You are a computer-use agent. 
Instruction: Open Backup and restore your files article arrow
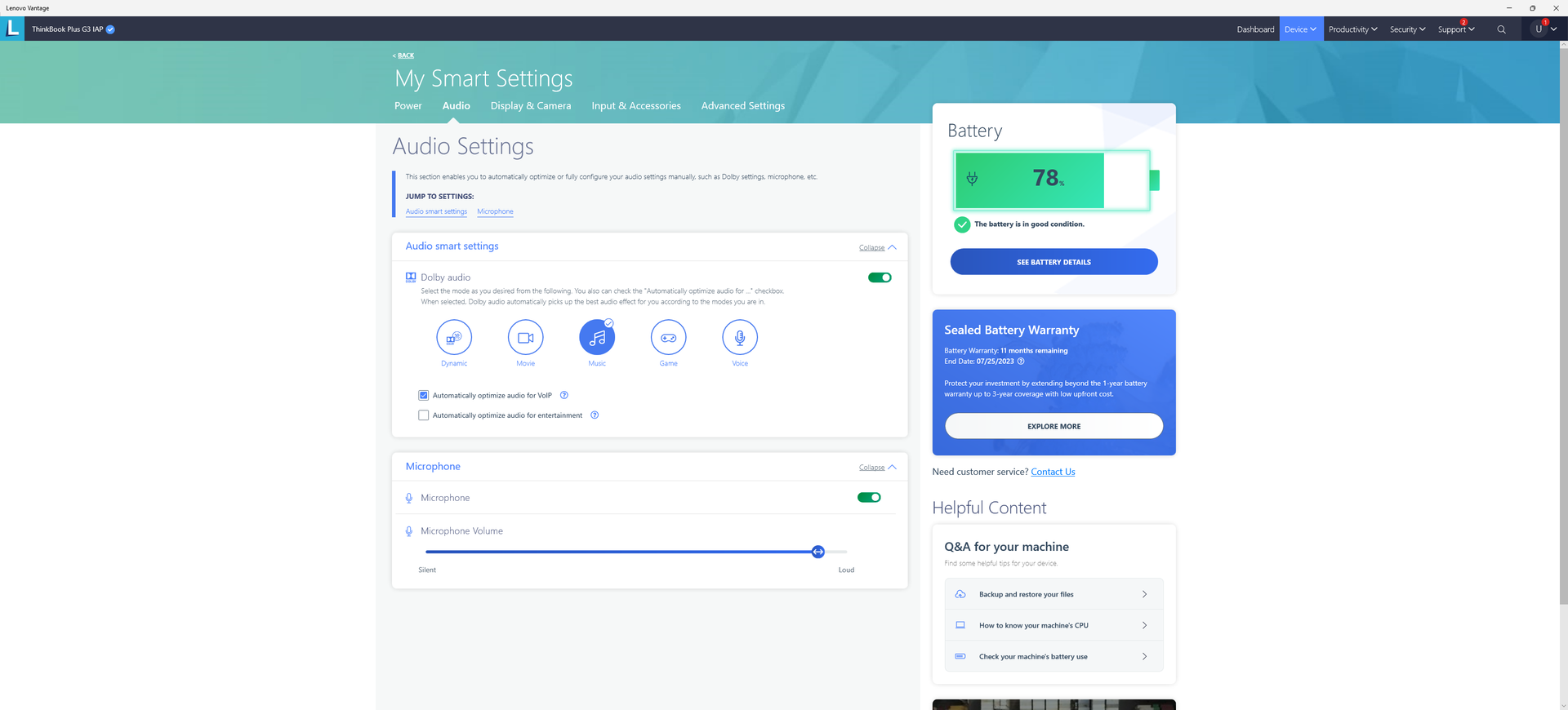pos(1144,594)
